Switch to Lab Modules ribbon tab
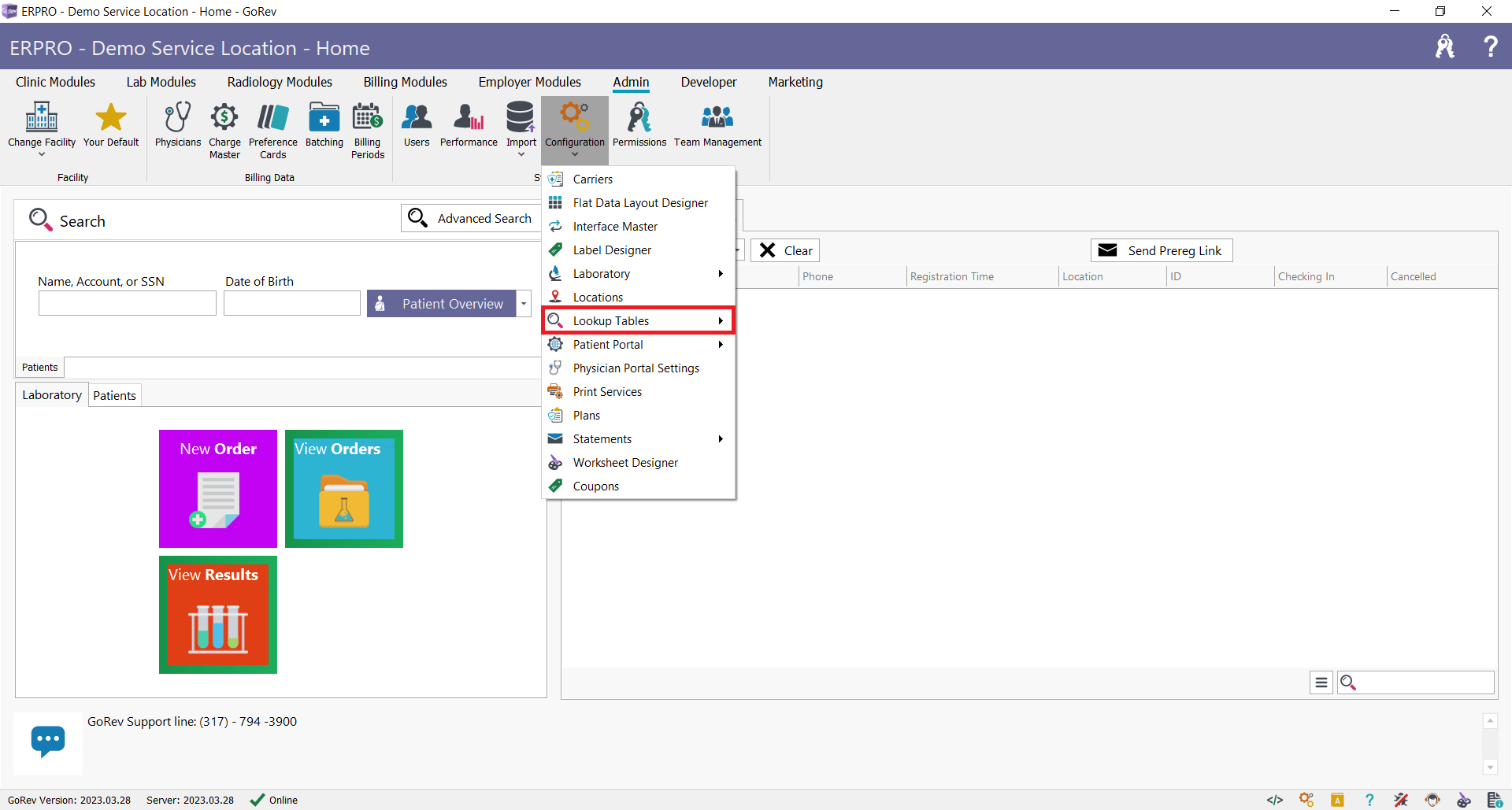 [x=161, y=82]
